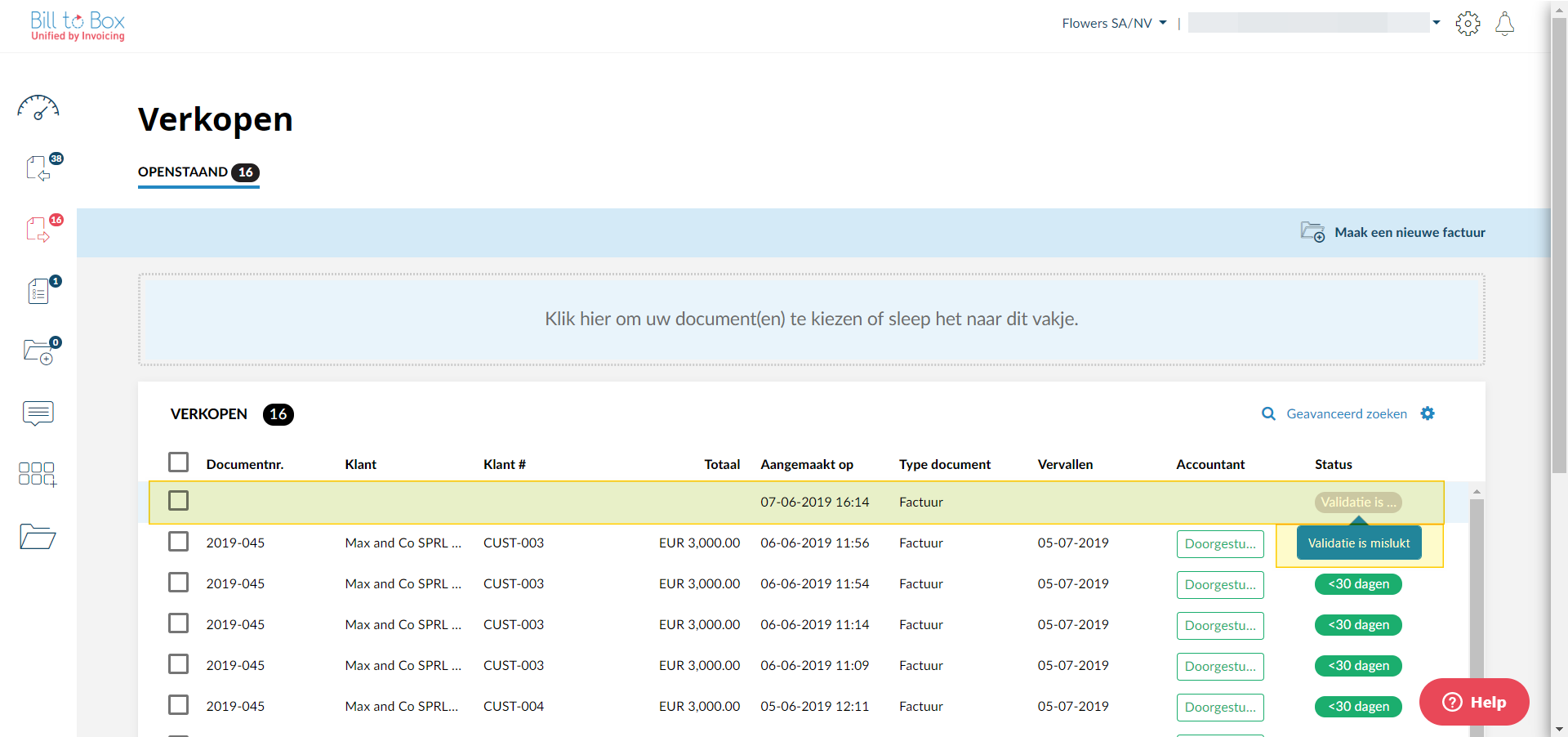Click CUST-004 customer number cell

(x=513, y=707)
